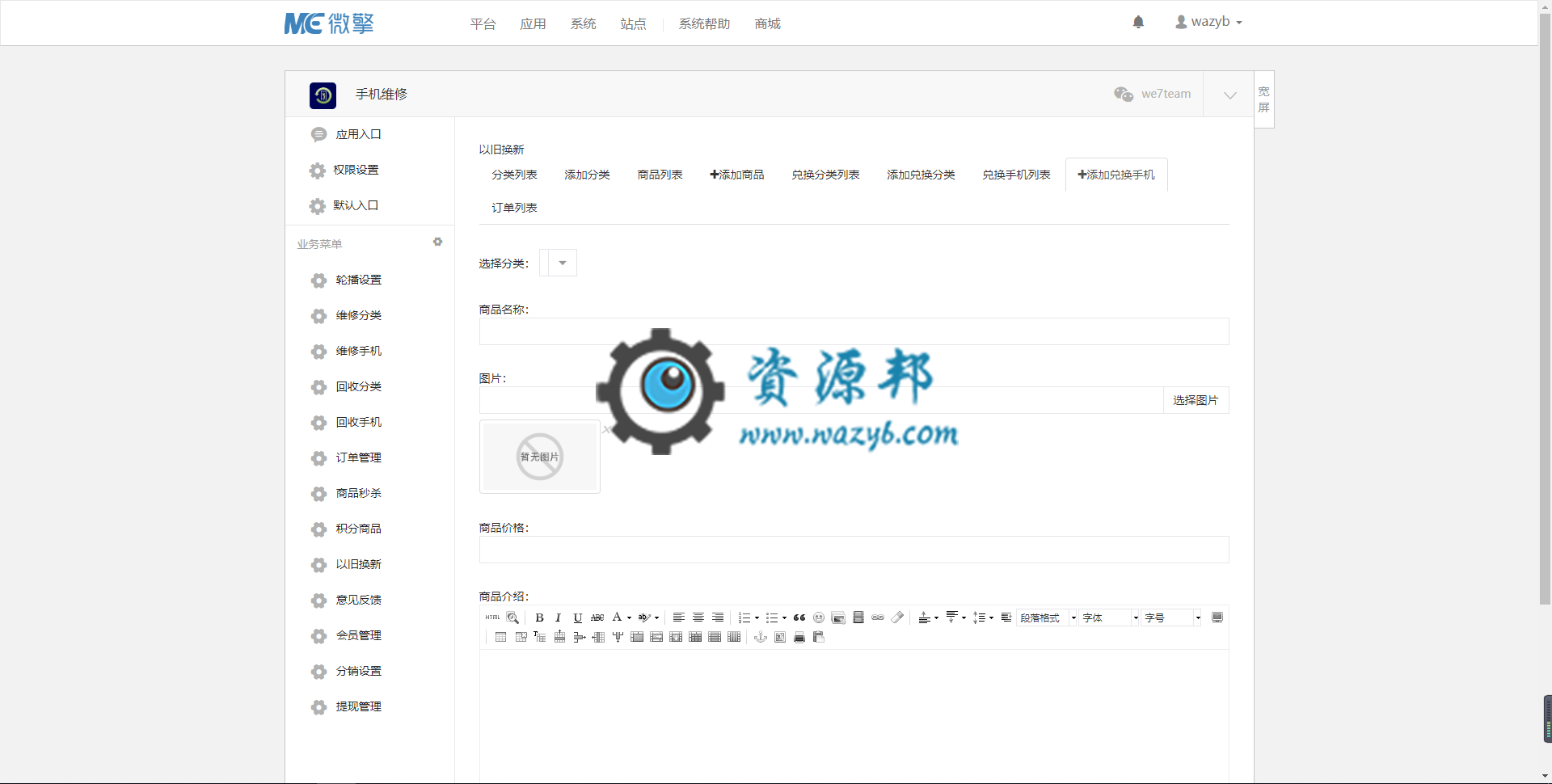Switch to 添加分类 tab
Image resolution: width=1552 pixels, height=784 pixels.
click(x=587, y=175)
